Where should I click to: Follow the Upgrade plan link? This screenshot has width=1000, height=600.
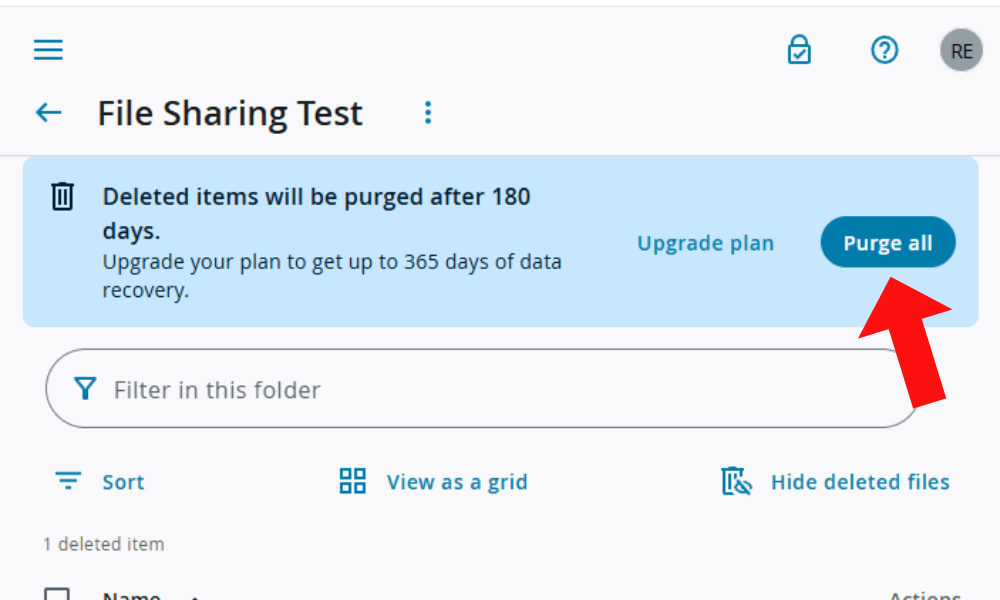[x=705, y=243]
